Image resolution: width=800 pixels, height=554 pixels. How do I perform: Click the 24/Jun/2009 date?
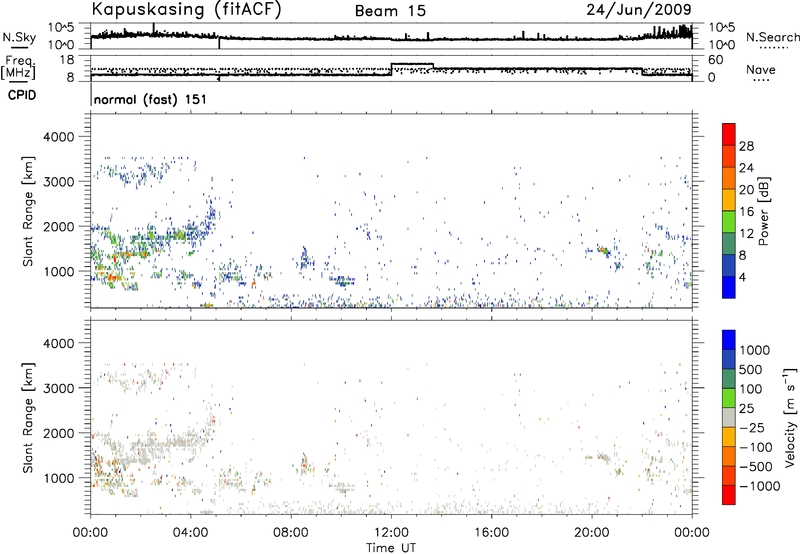click(639, 9)
